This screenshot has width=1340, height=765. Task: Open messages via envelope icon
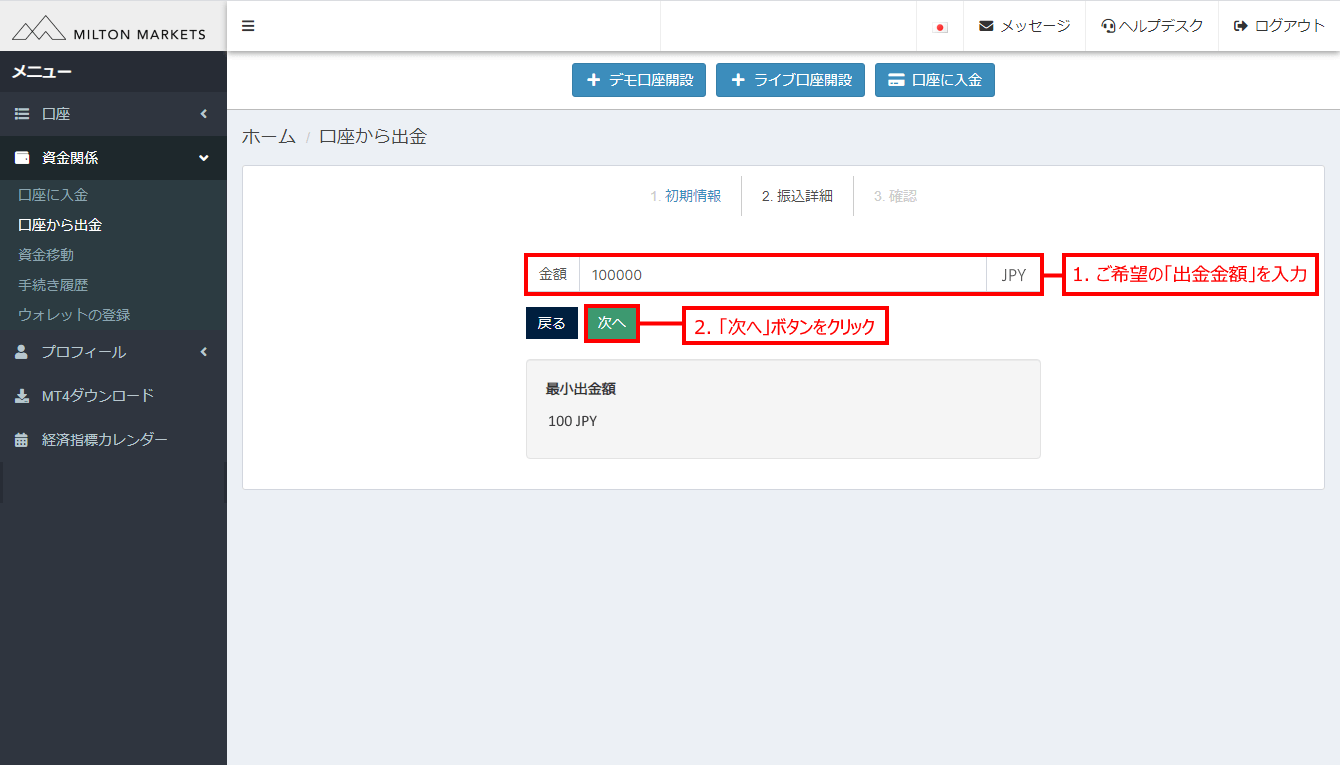(x=986, y=26)
